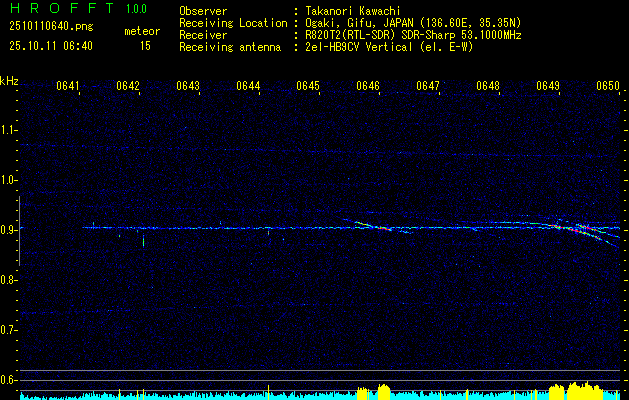629x400 pixels.
Task: Click the 'meteor' label
Action: pos(142,31)
